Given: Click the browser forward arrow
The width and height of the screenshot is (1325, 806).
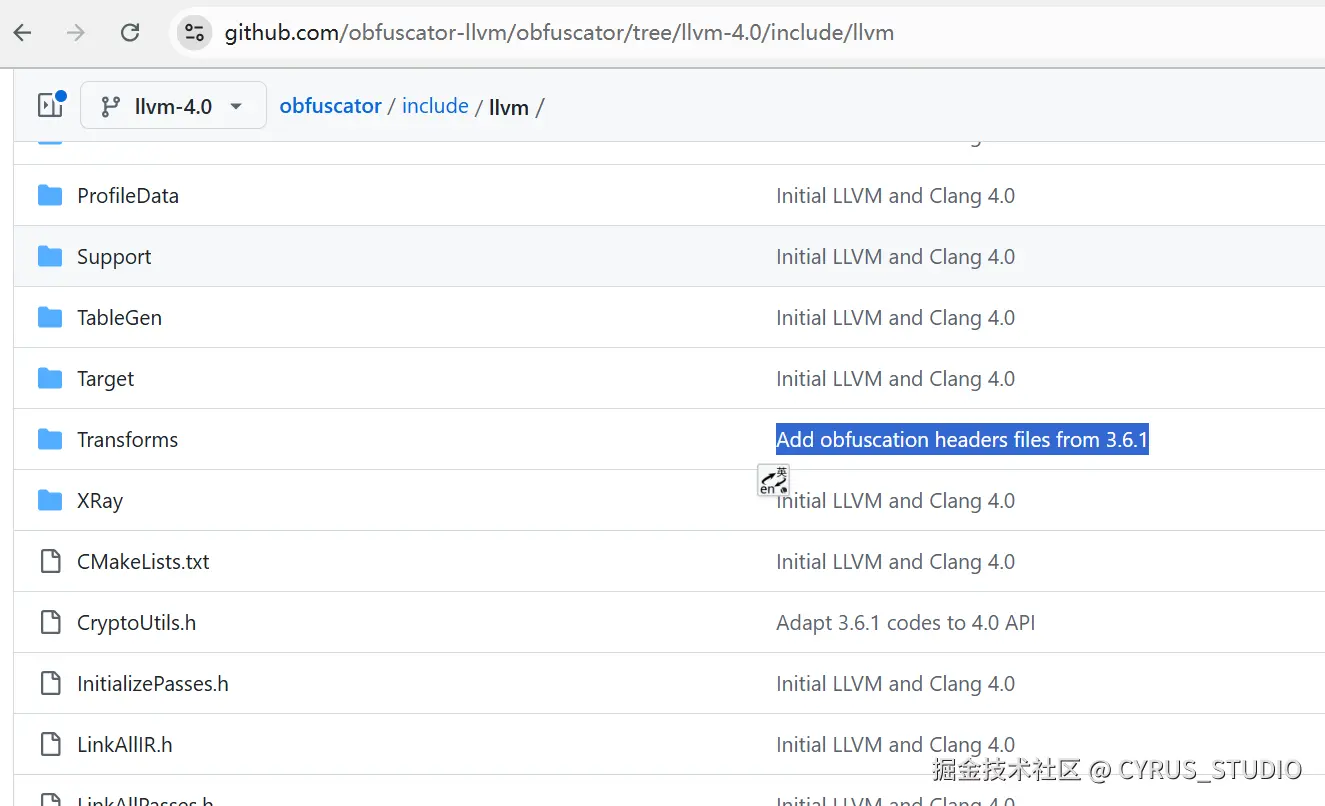Looking at the screenshot, I should pyautogui.click(x=76, y=33).
